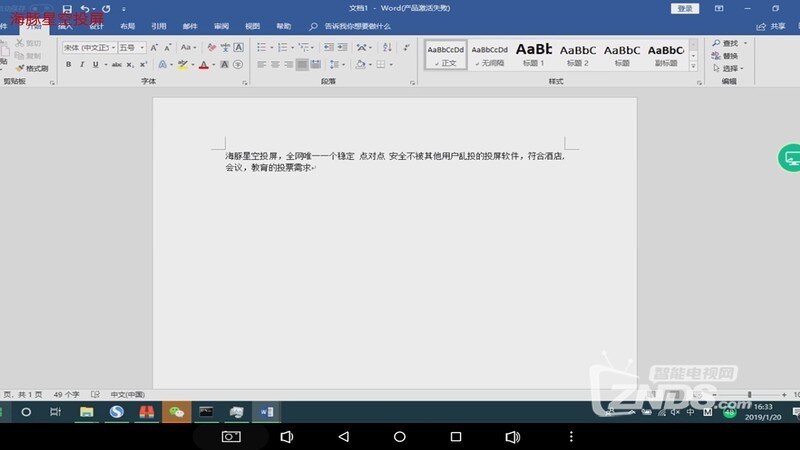Cut the selection with the scissors icon

[28, 43]
